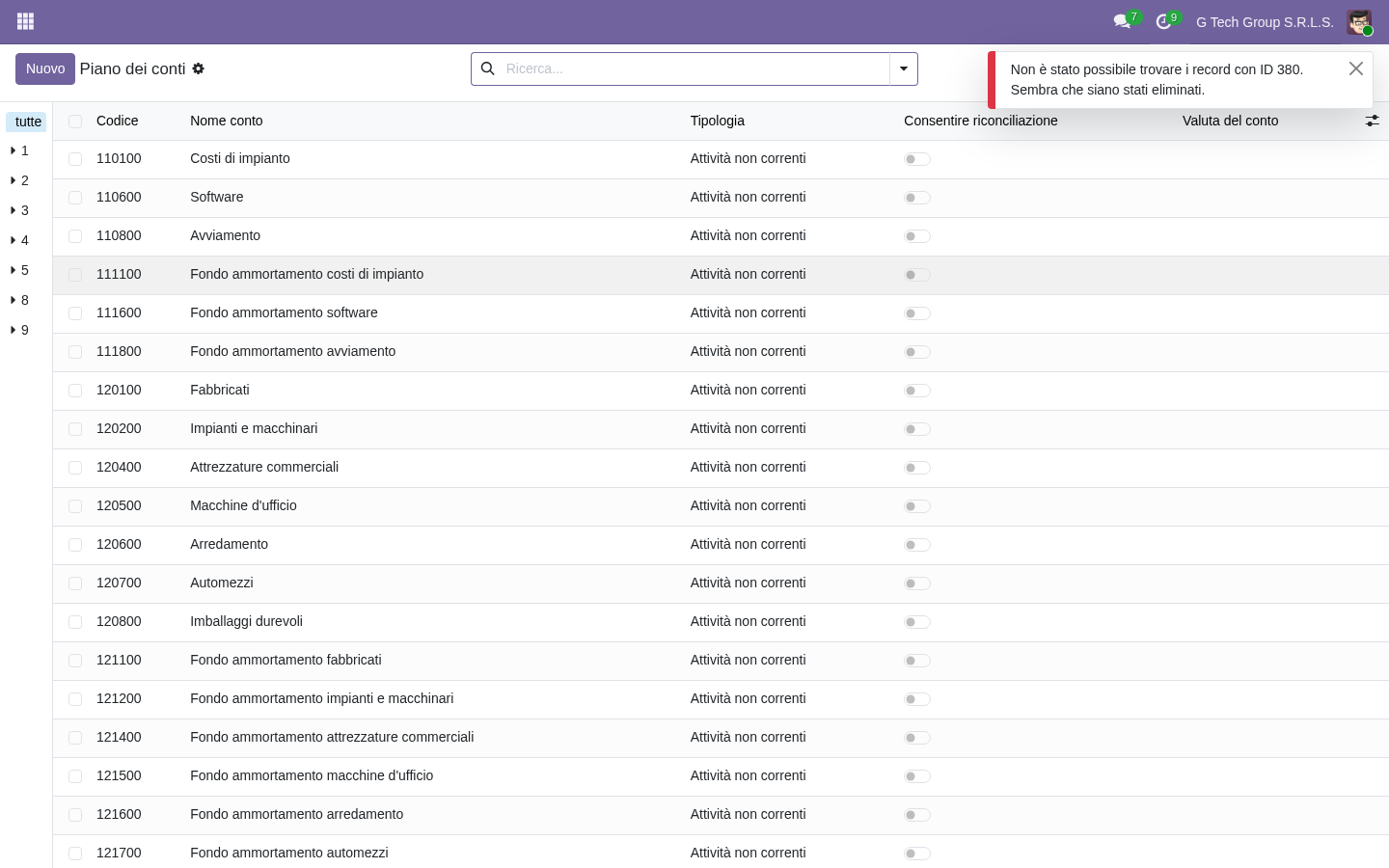
Task: Select the checkbox for account 110100
Action: (x=75, y=159)
